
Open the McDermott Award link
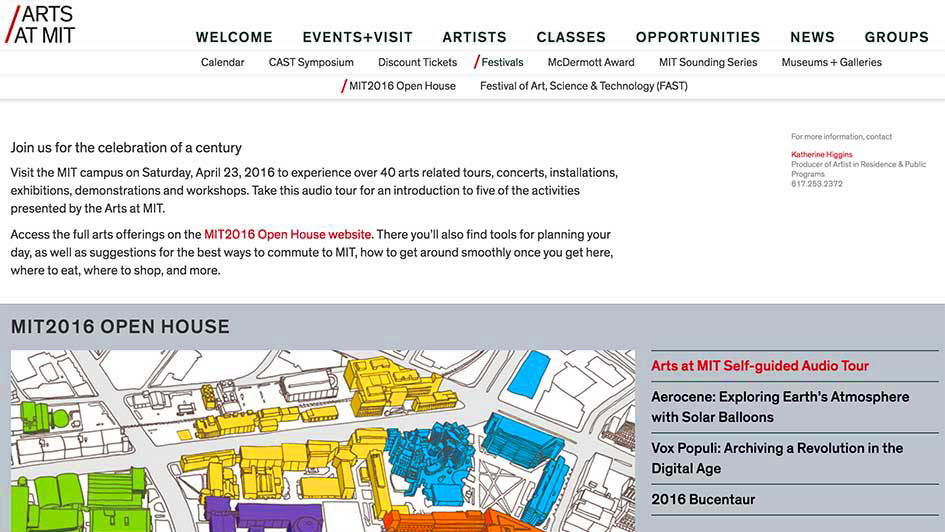(x=591, y=62)
